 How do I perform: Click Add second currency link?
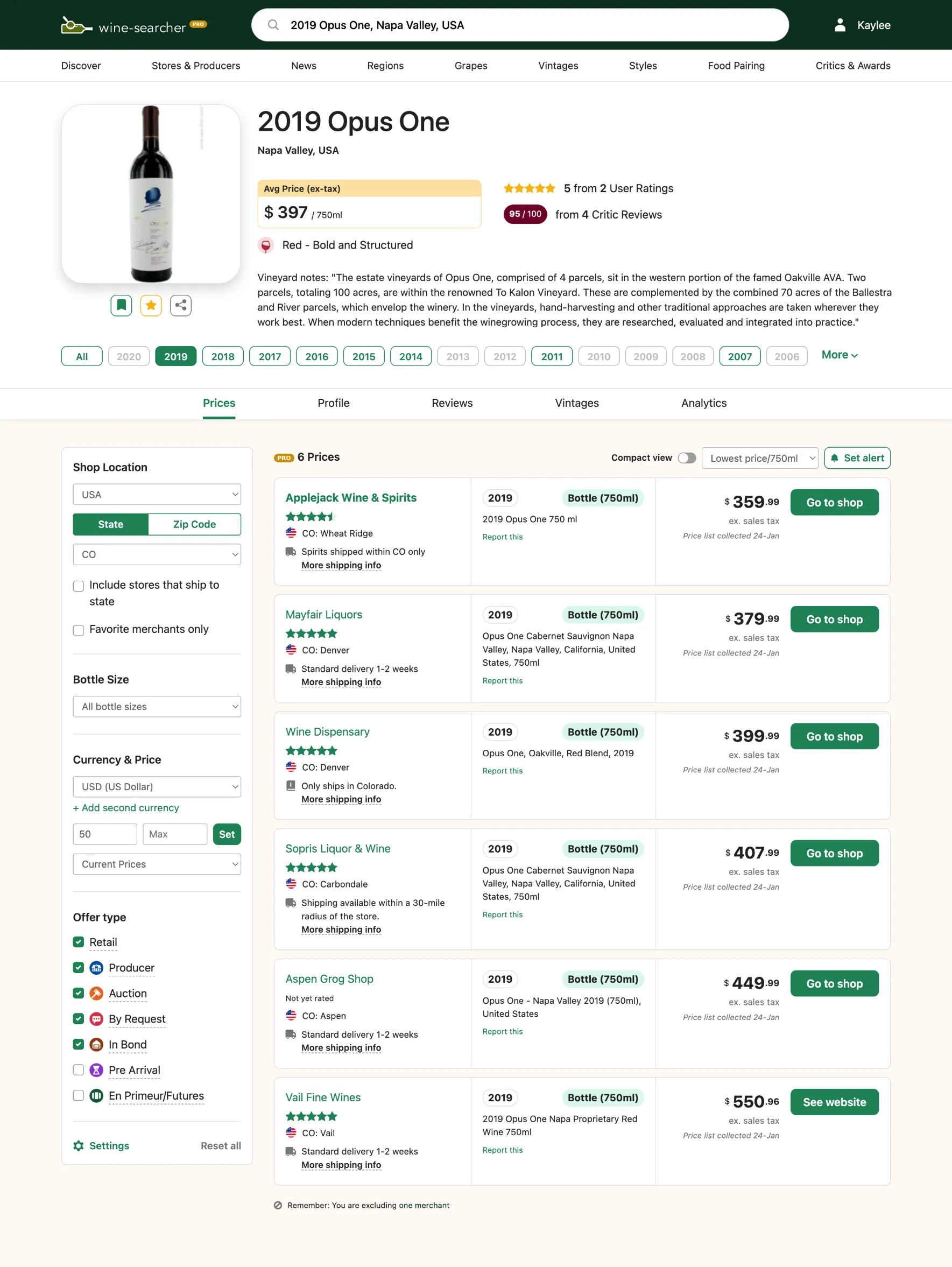click(126, 808)
